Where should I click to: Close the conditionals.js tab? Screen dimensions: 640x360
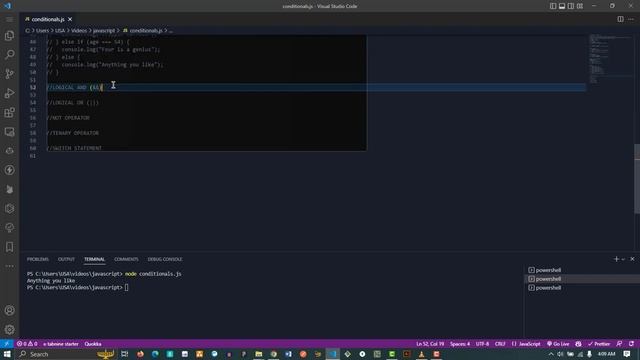70,19
